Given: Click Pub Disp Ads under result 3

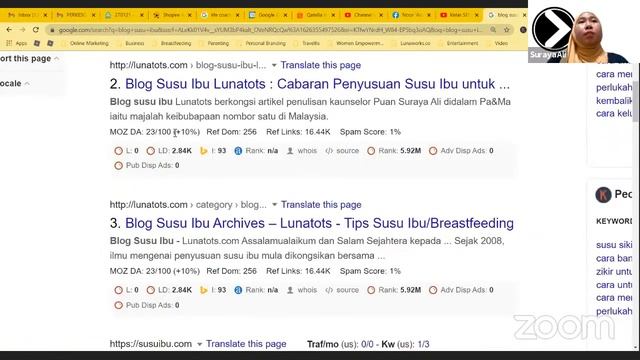Looking at the screenshot, I should pos(147,305).
